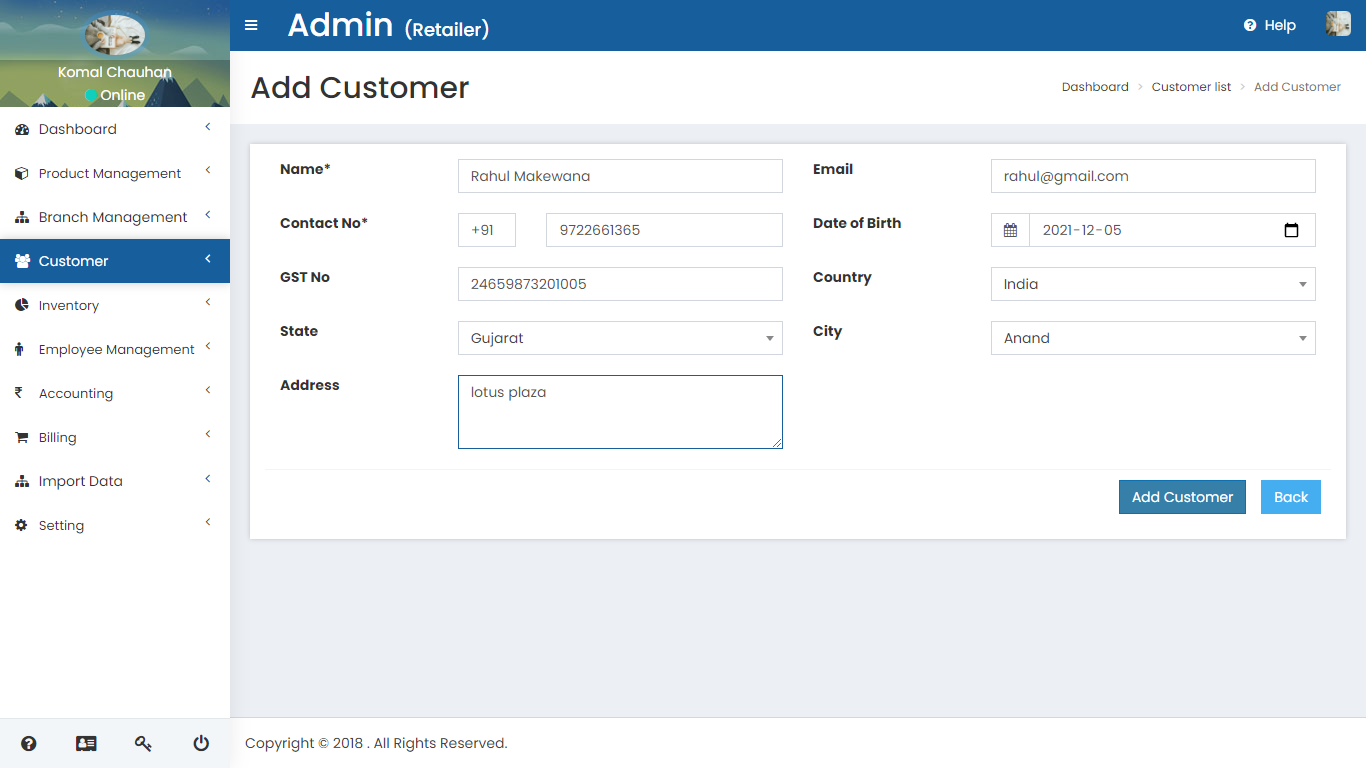Click the power logout icon in sidebar footer
The width and height of the screenshot is (1366, 768).
coord(201,743)
